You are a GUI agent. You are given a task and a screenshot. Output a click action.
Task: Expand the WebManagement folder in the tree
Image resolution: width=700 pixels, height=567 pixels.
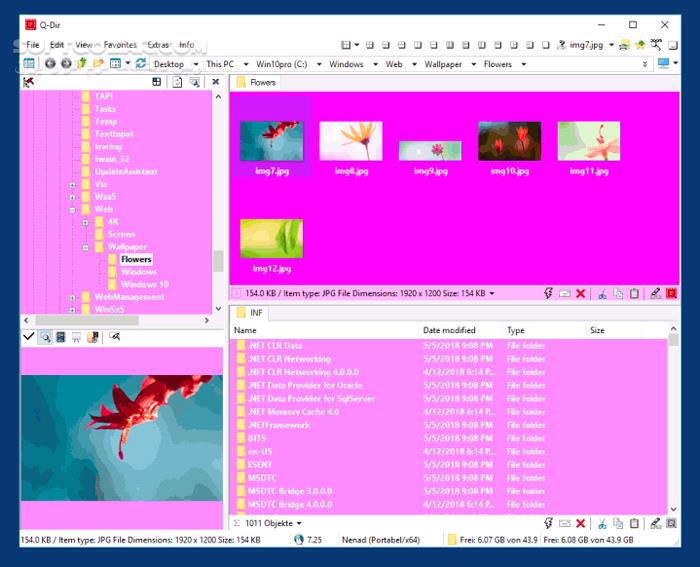coord(73,297)
